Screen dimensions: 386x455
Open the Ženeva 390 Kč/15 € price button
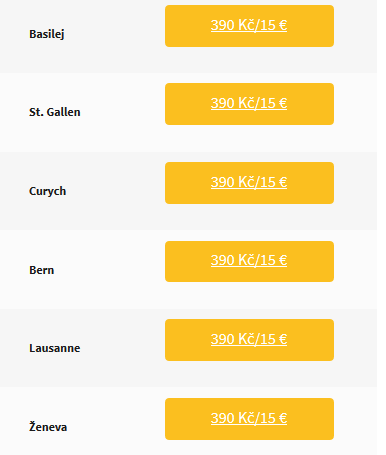[249, 419]
